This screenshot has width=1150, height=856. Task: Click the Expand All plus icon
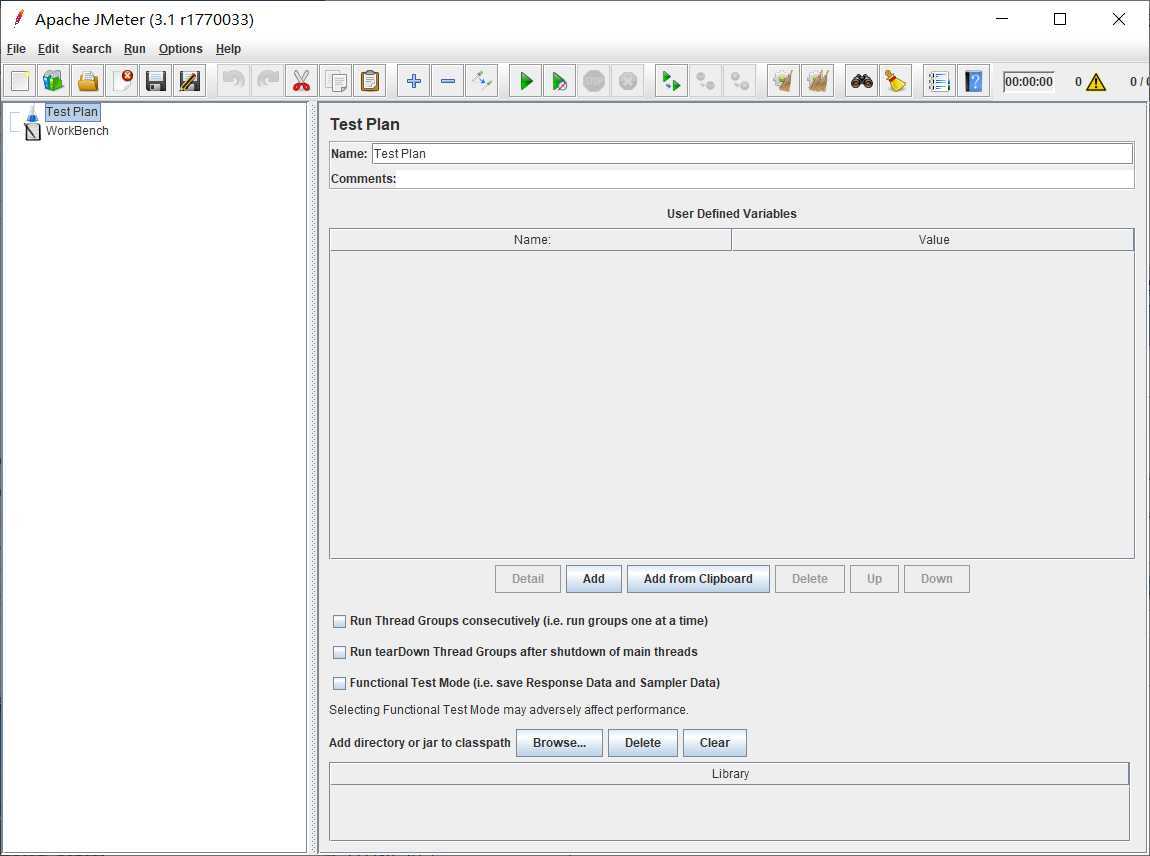pyautogui.click(x=414, y=82)
